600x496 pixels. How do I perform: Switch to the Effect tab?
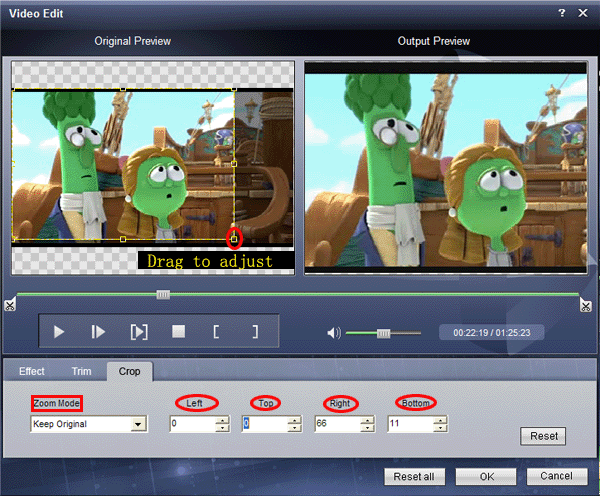pos(32,371)
